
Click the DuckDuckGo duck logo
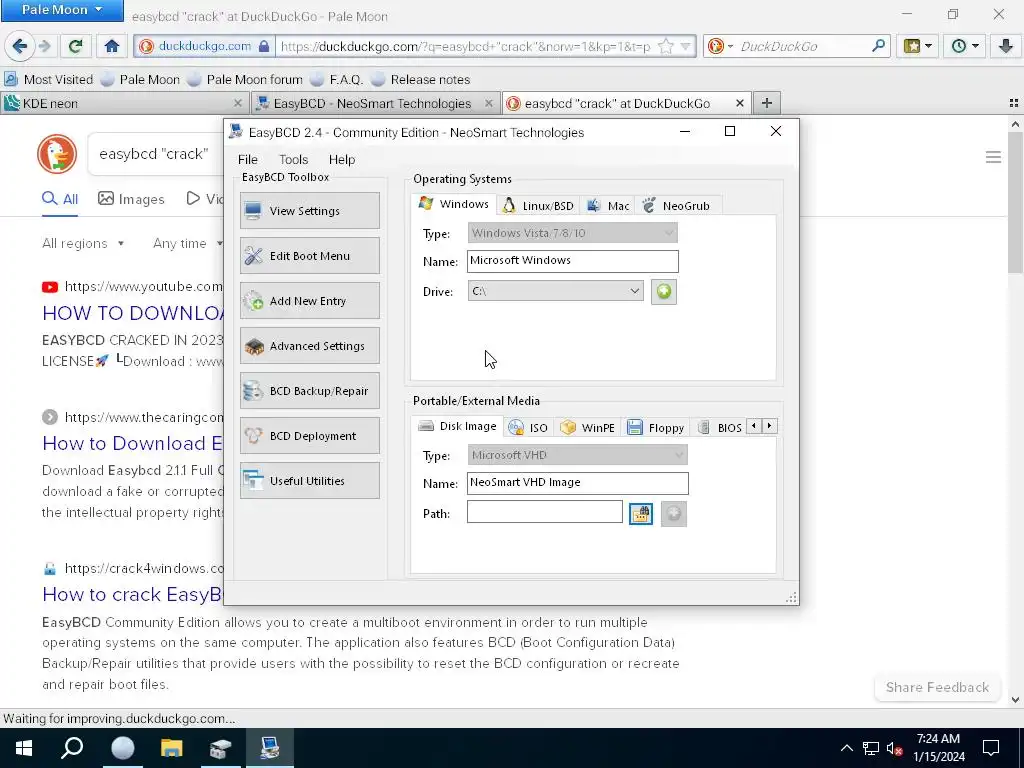(57, 154)
